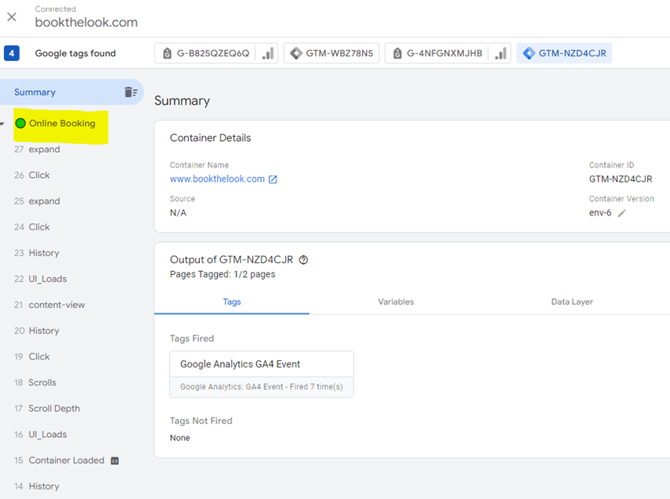Click the GA4 Event Fired 7 time(s) line
The image size is (670, 499).
262,387
